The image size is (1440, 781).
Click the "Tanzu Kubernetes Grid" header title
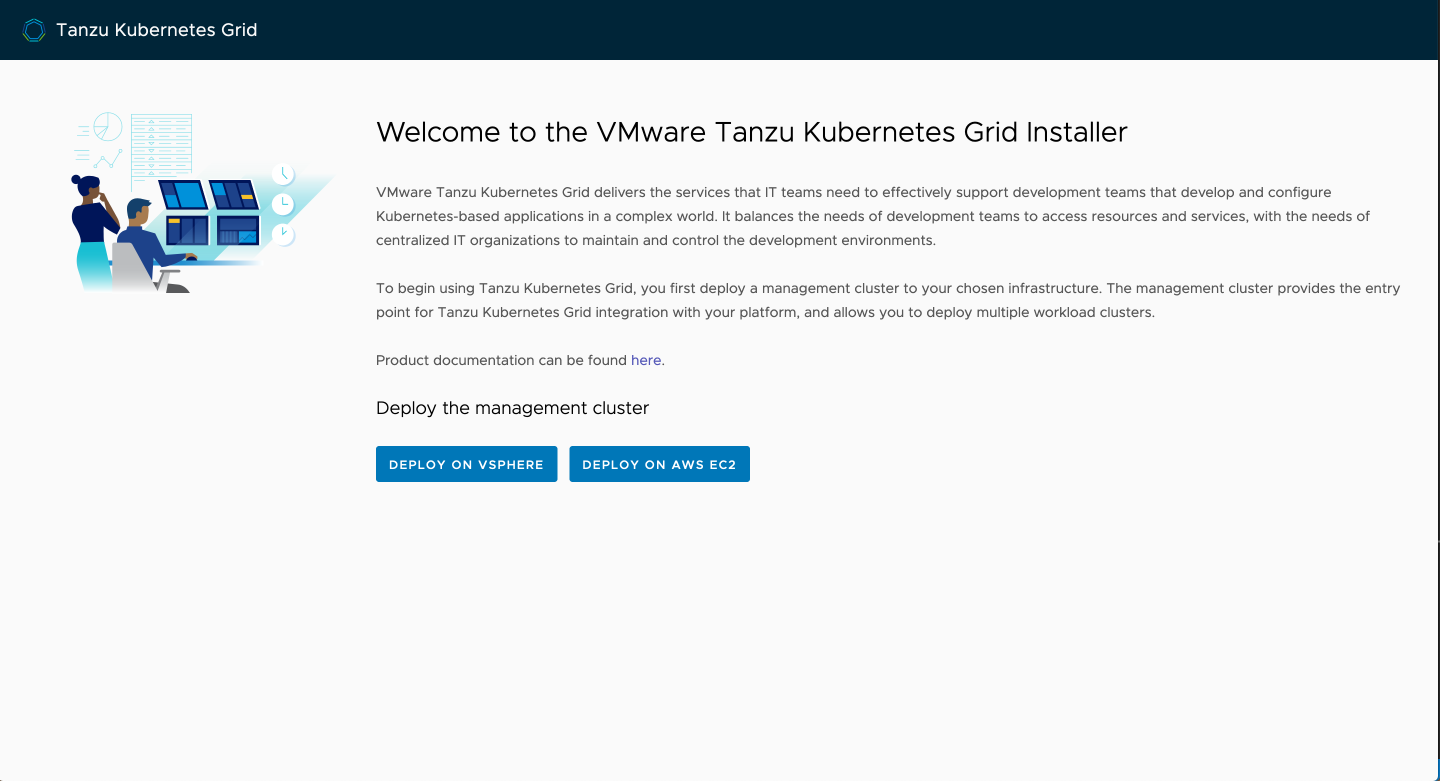click(x=156, y=30)
